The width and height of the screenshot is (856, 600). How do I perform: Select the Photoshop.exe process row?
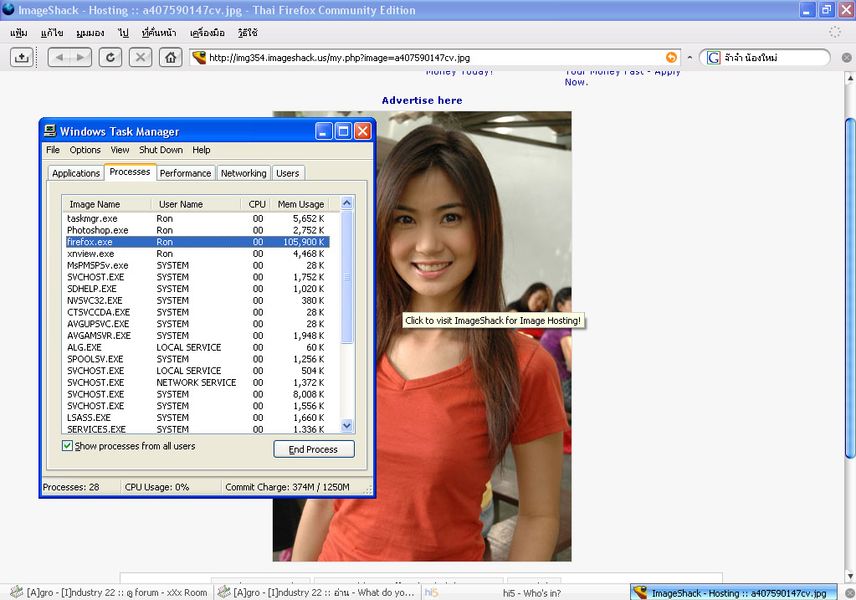[x=197, y=230]
